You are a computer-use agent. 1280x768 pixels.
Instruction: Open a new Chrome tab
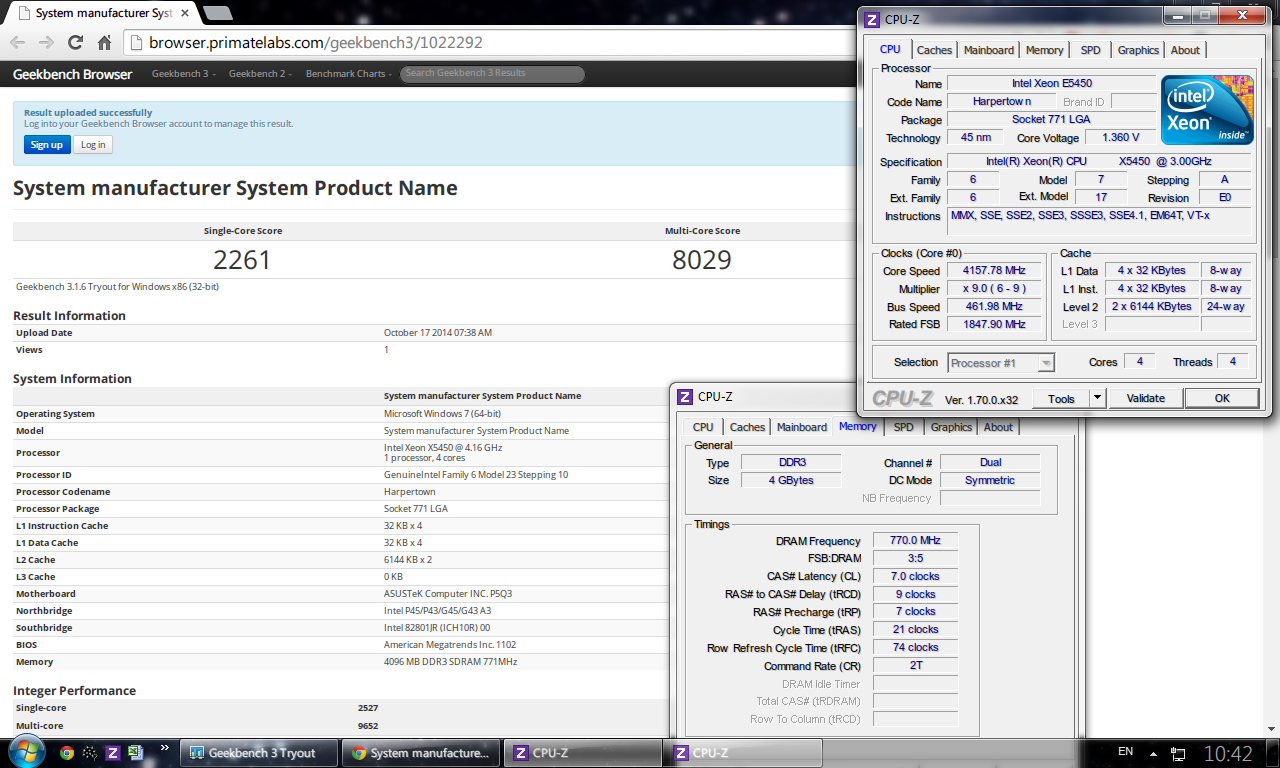click(x=218, y=13)
